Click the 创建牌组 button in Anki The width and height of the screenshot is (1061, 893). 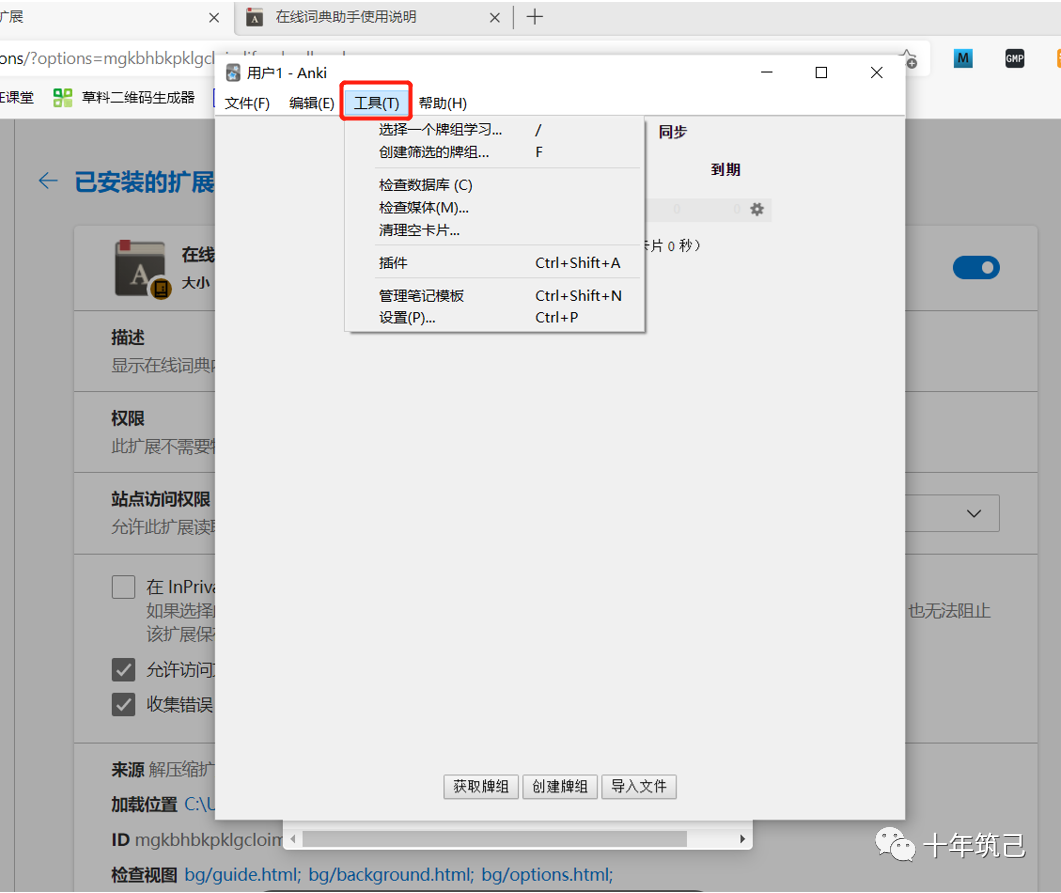click(x=560, y=786)
